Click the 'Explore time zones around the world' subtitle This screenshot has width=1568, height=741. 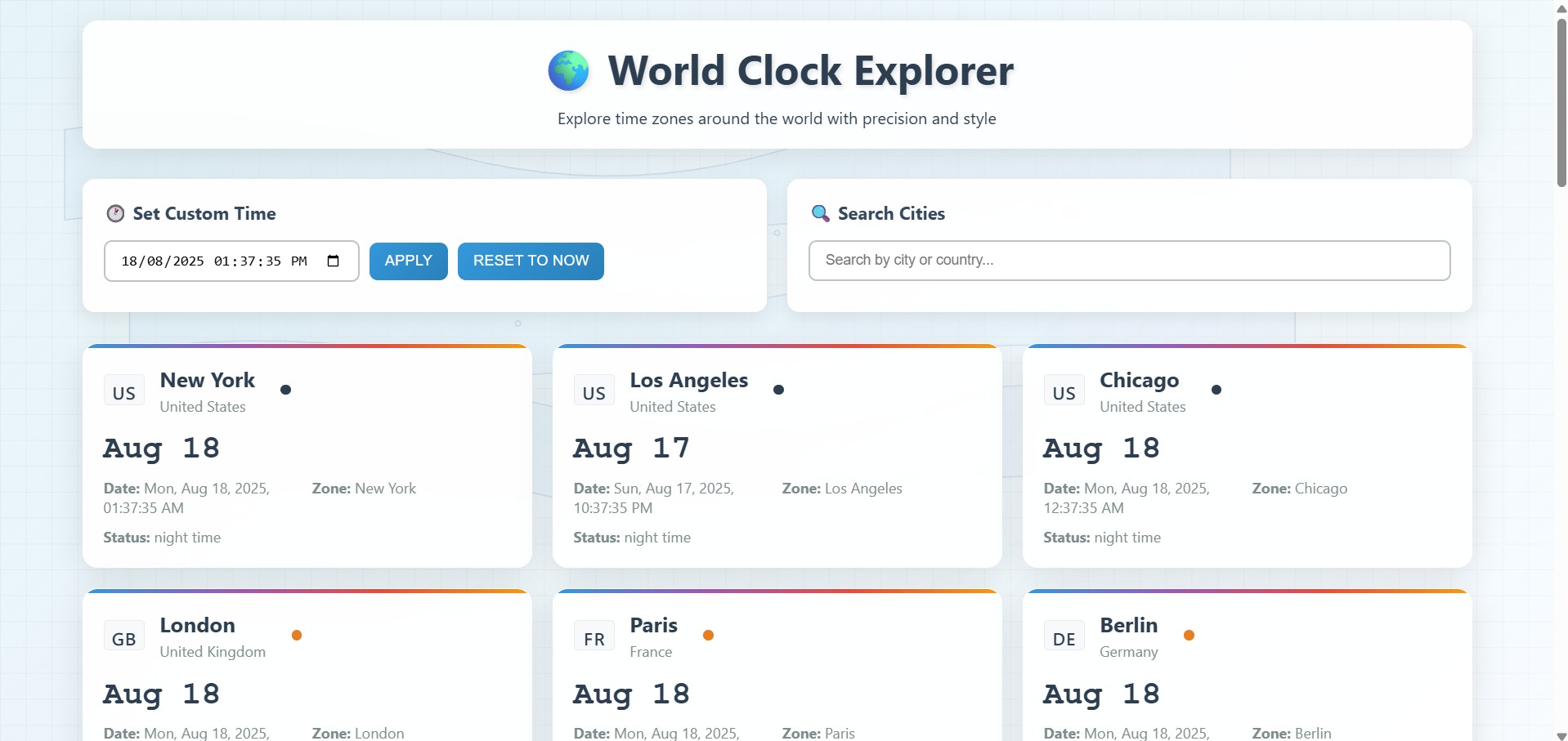(x=777, y=118)
